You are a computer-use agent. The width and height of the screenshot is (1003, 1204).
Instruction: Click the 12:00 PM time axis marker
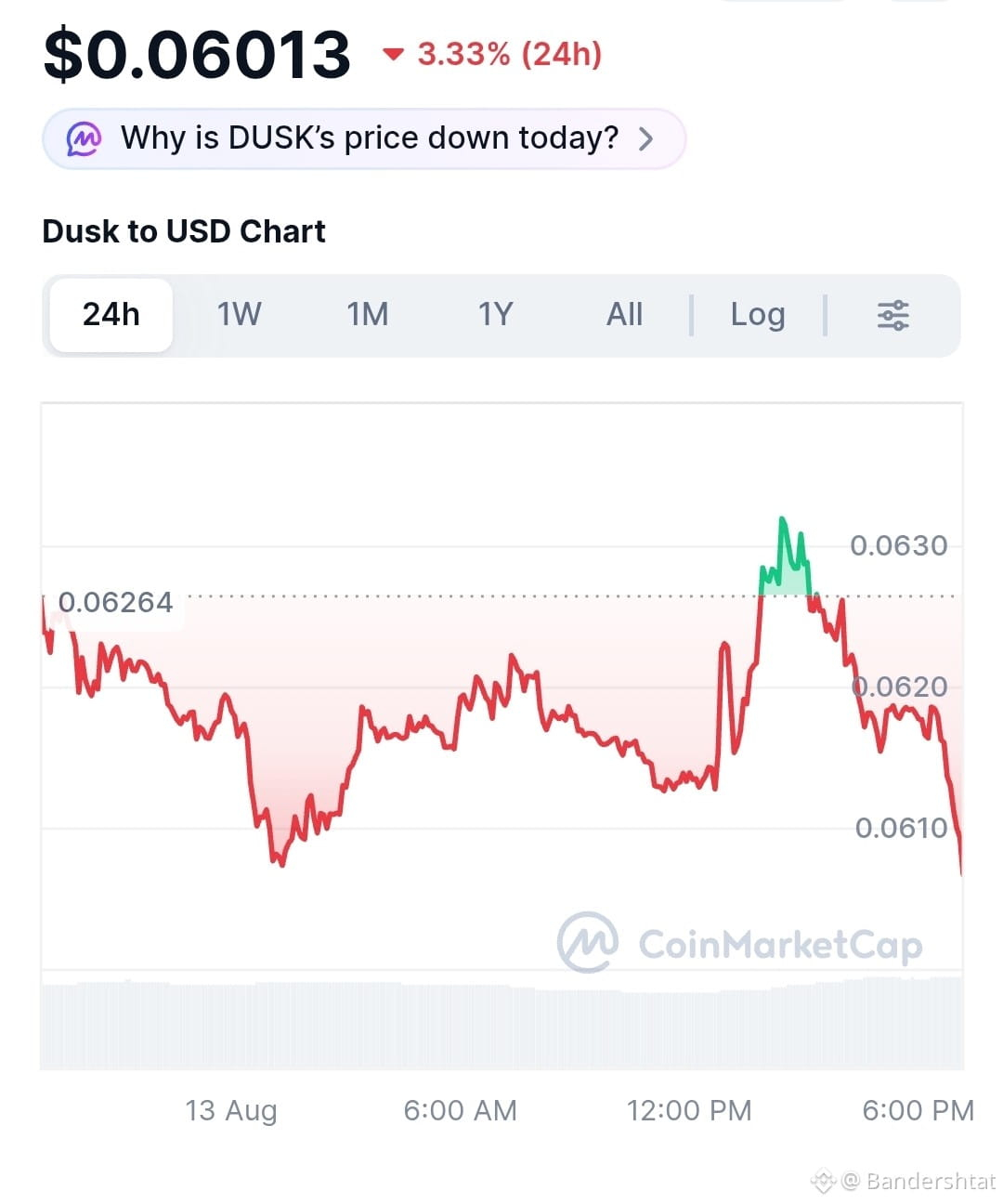pyautogui.click(x=689, y=1110)
